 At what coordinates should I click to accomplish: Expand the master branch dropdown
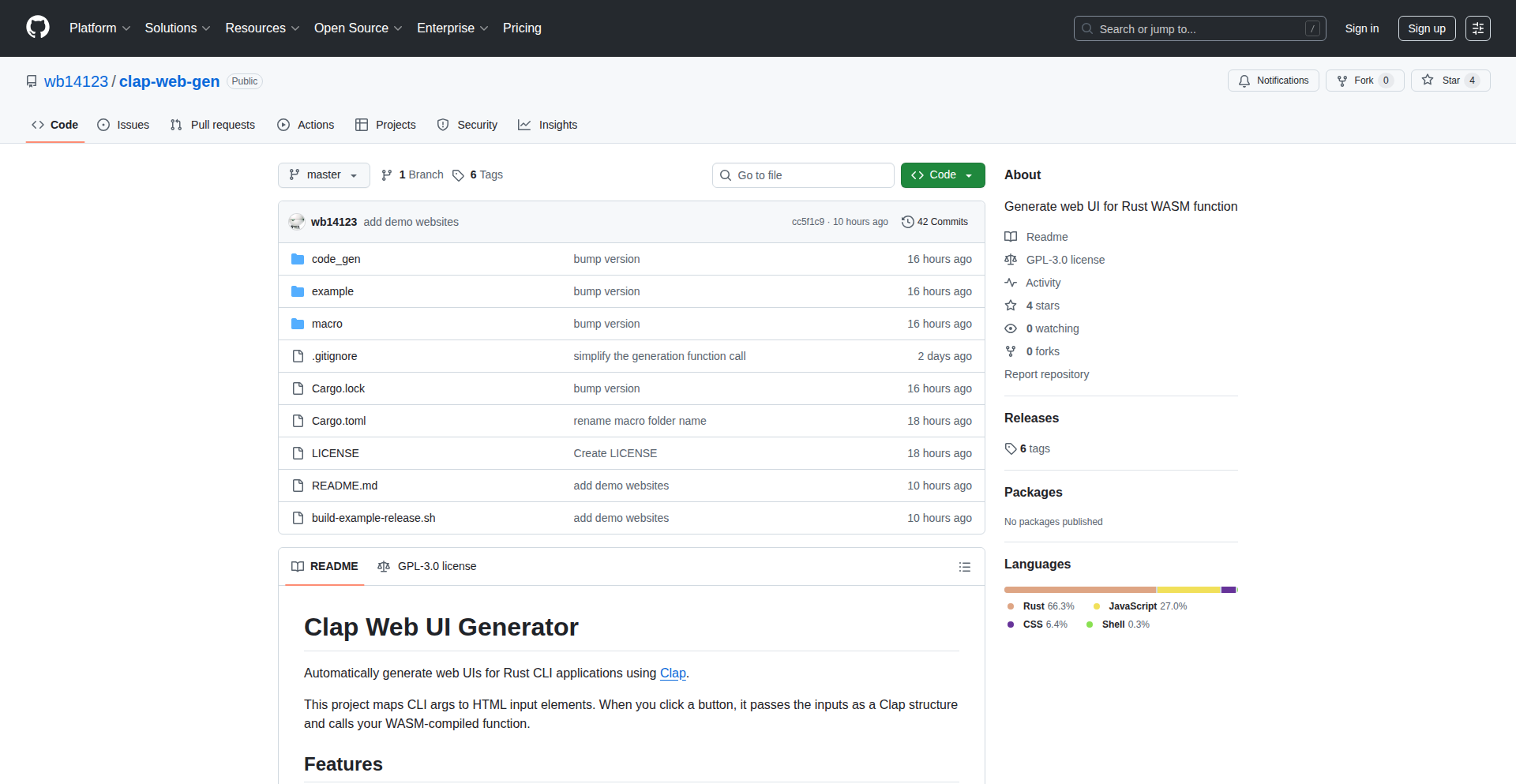click(x=324, y=175)
